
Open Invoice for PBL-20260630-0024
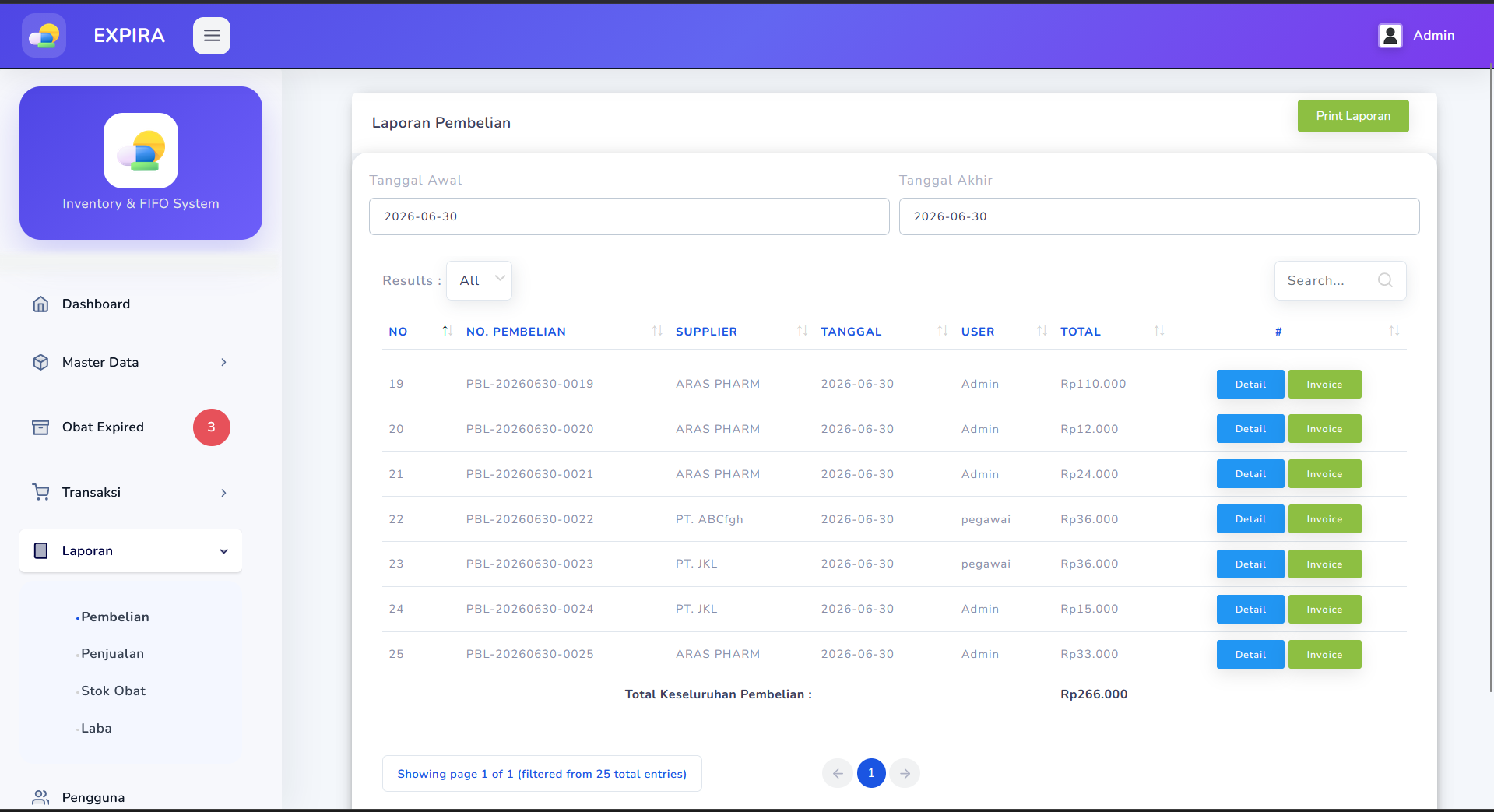tap(1324, 610)
